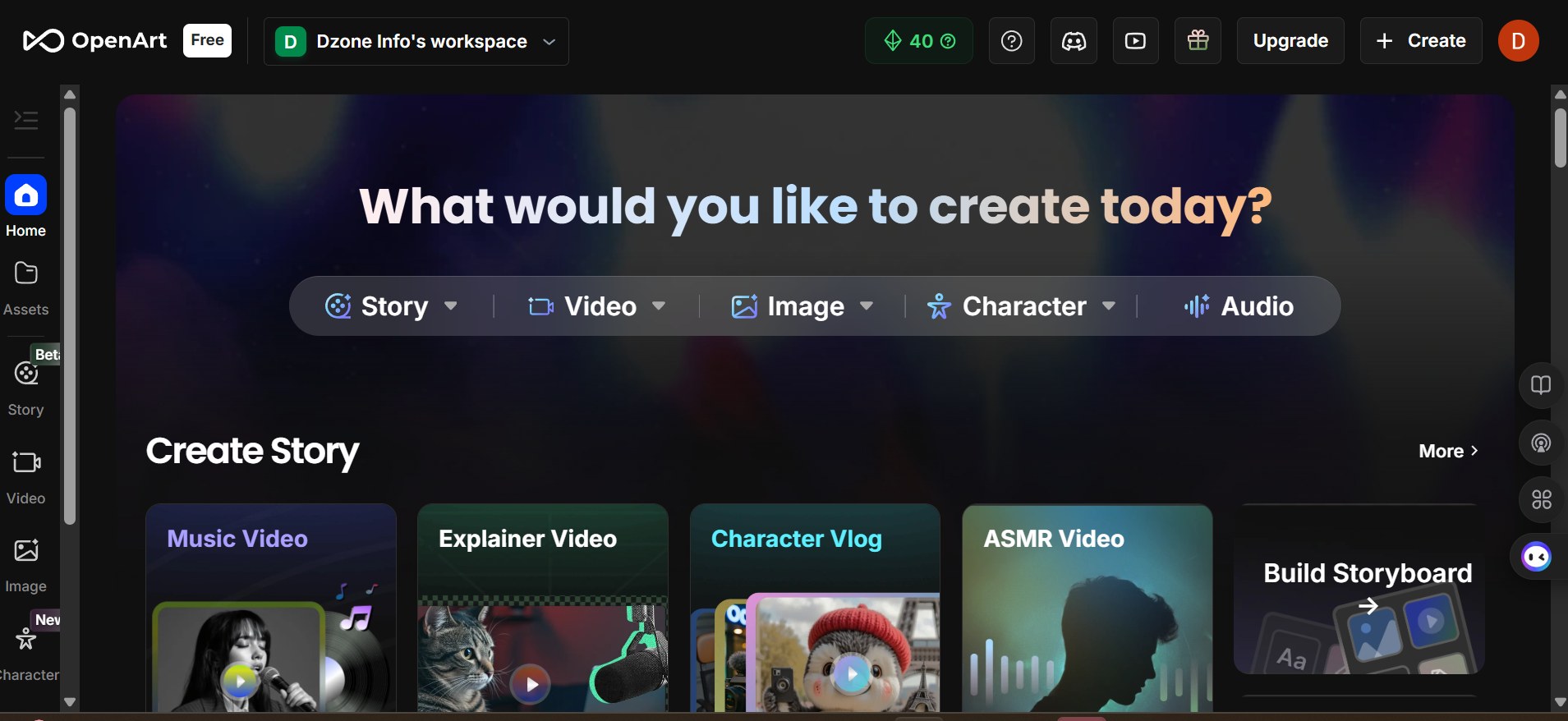Open the Music Video card
The image size is (1568, 721).
(271, 608)
